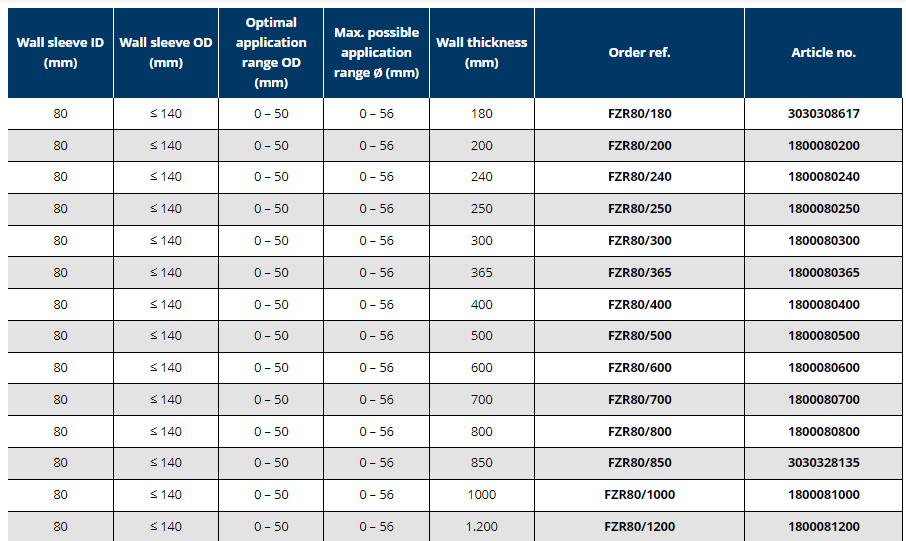The image size is (906, 541).
Task: Click the Order ref. column header
Action: tap(639, 53)
